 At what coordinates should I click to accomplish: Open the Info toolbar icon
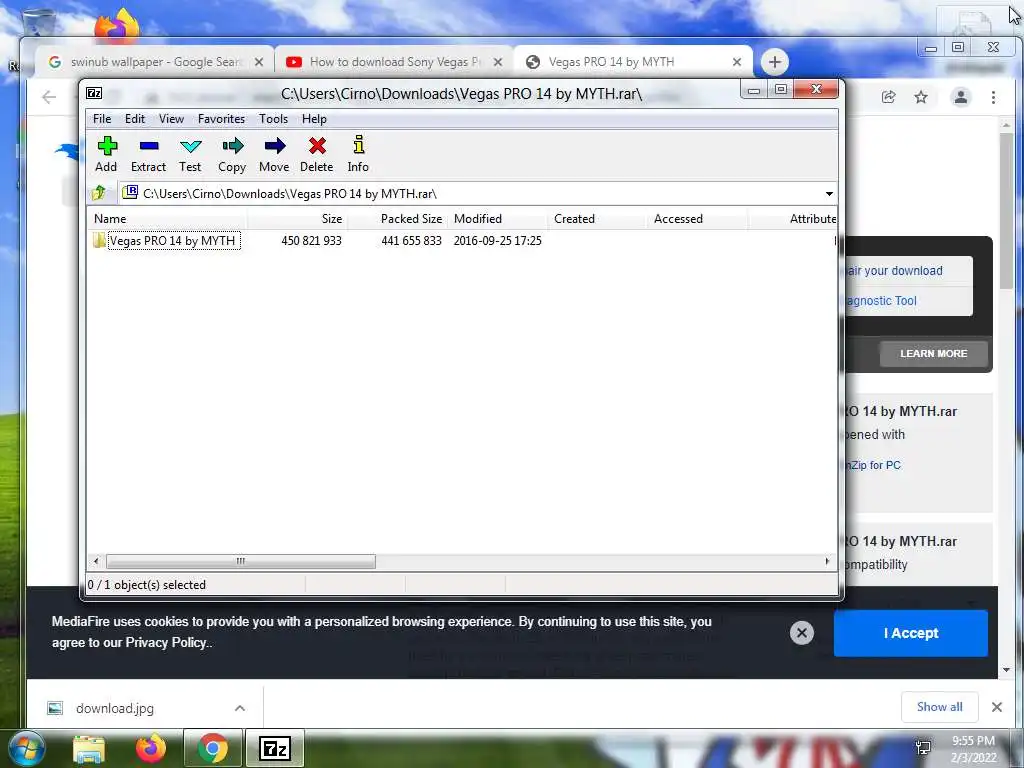[358, 154]
